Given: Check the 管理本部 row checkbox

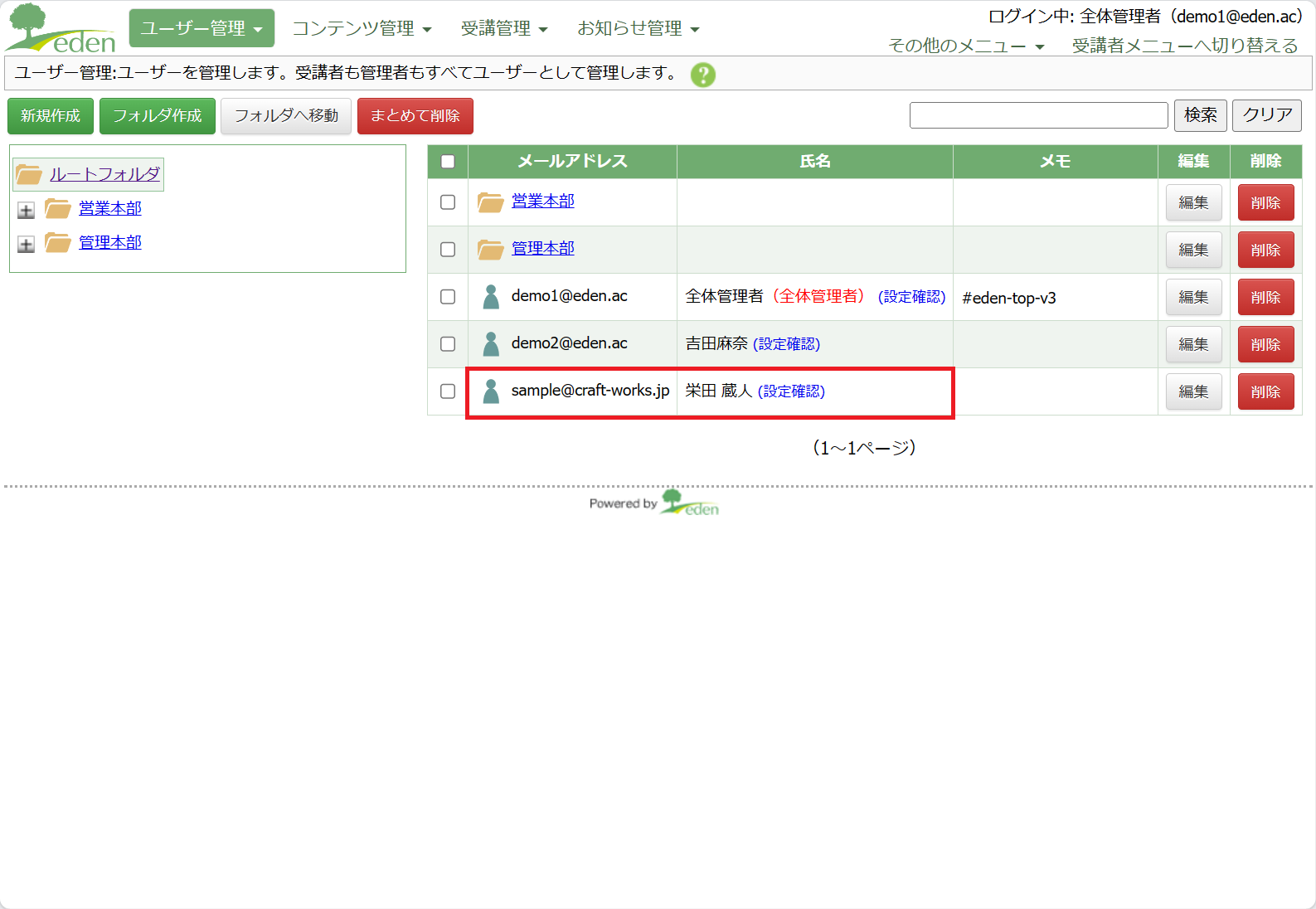Looking at the screenshot, I should (x=448, y=249).
